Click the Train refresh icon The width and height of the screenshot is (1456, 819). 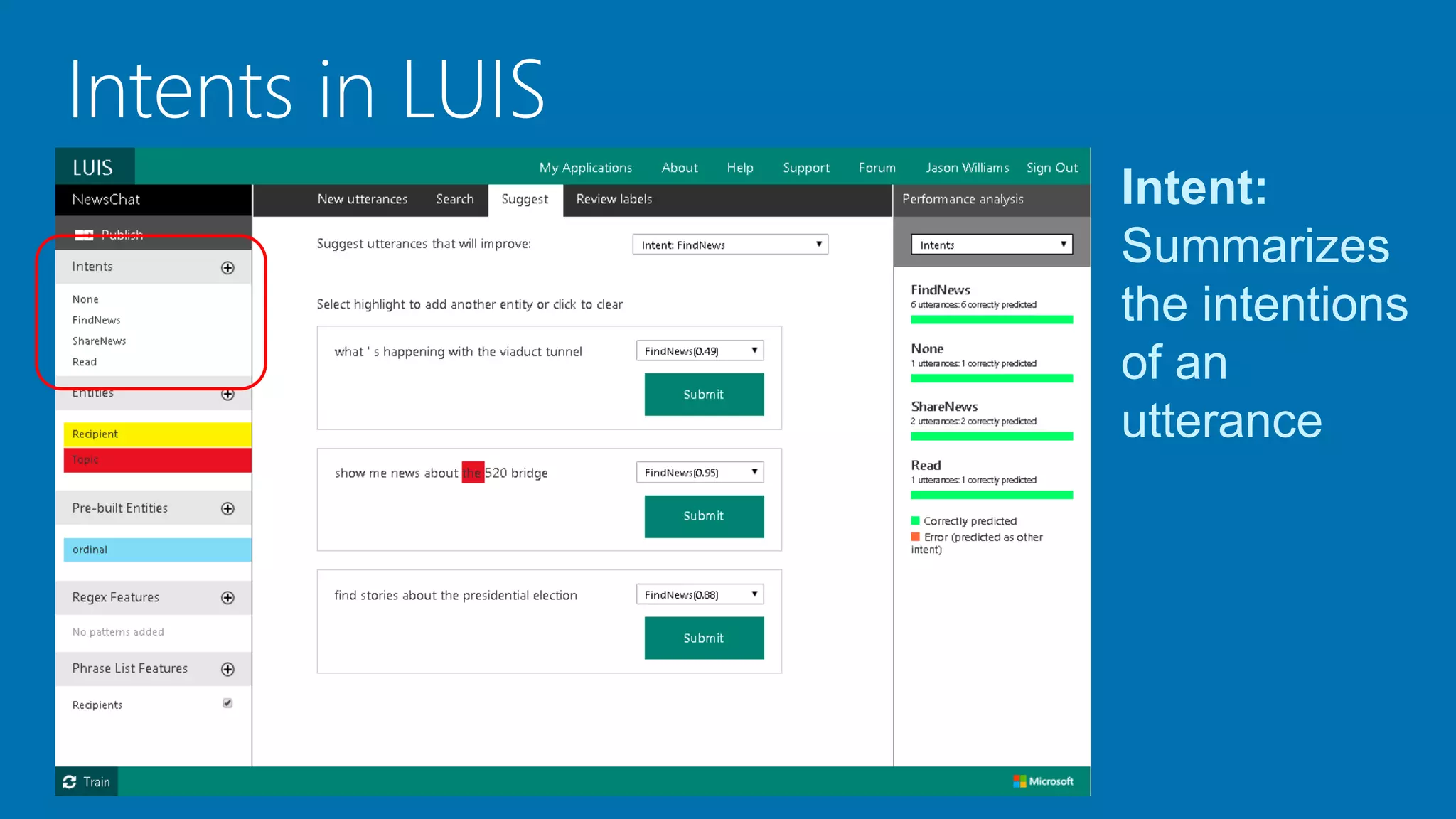click(70, 782)
